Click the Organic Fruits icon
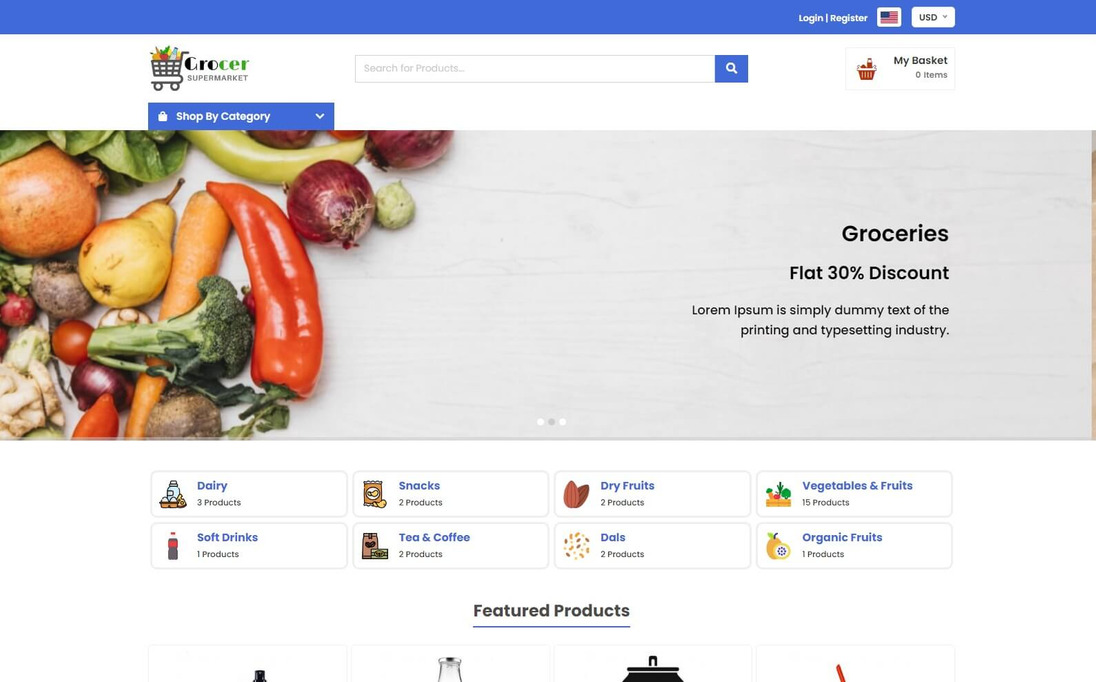Screen dimensions: 1096x682 point(778,546)
